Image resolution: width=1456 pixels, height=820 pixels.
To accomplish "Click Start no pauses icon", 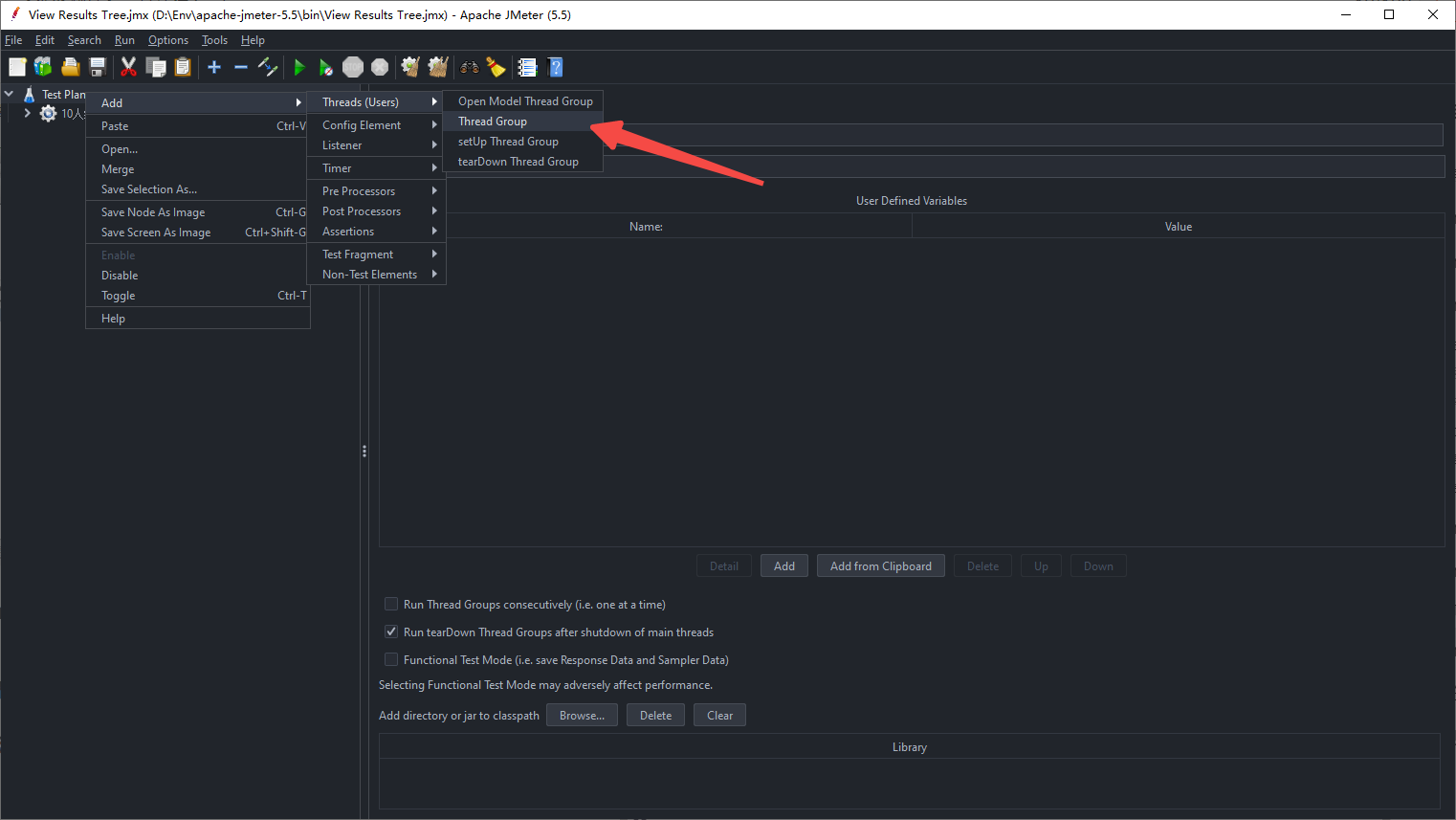I will (x=326, y=67).
